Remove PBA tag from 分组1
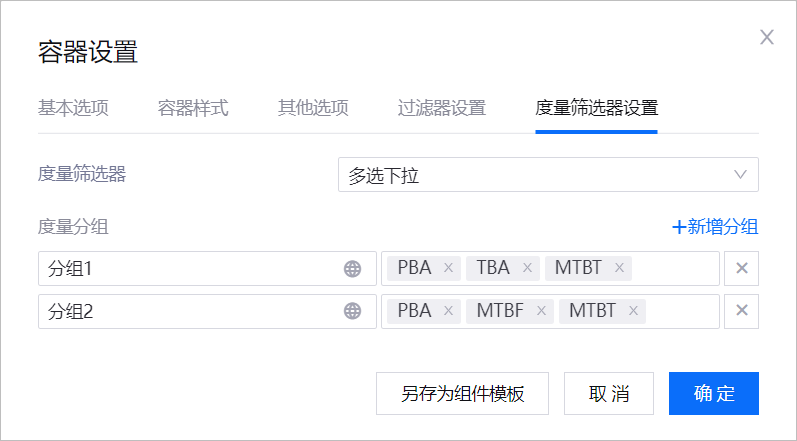This screenshot has height=441, width=797. 448,268
